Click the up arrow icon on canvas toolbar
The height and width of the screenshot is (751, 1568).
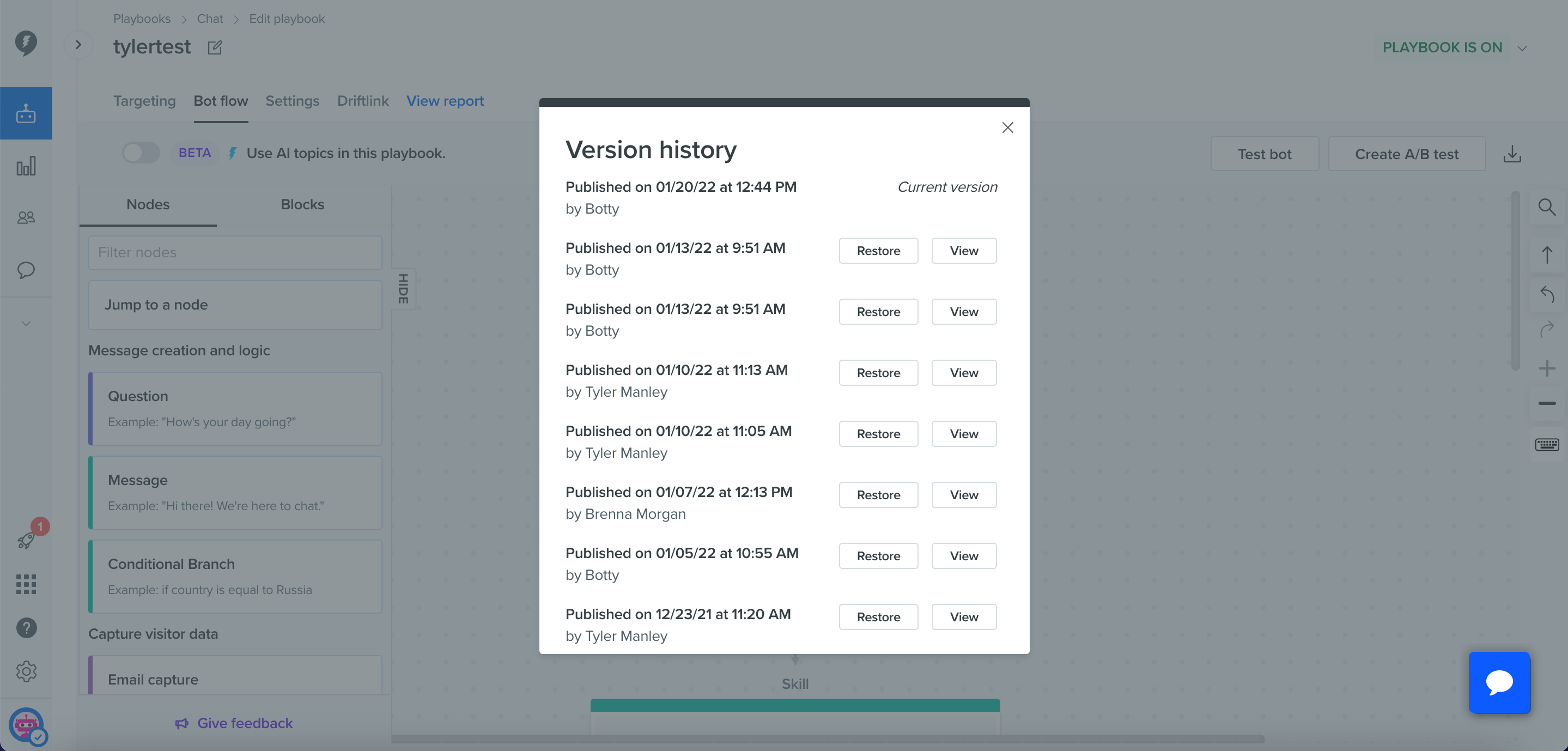(x=1547, y=255)
